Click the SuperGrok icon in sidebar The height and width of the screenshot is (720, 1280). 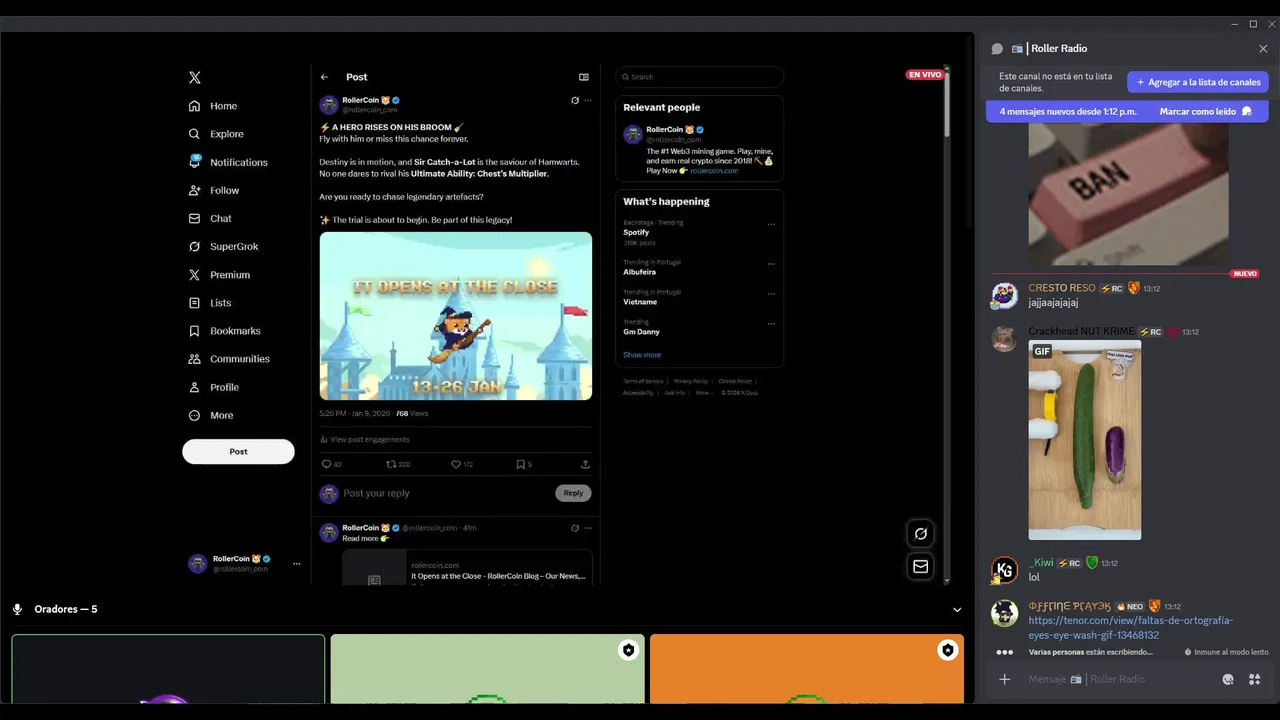tap(195, 246)
